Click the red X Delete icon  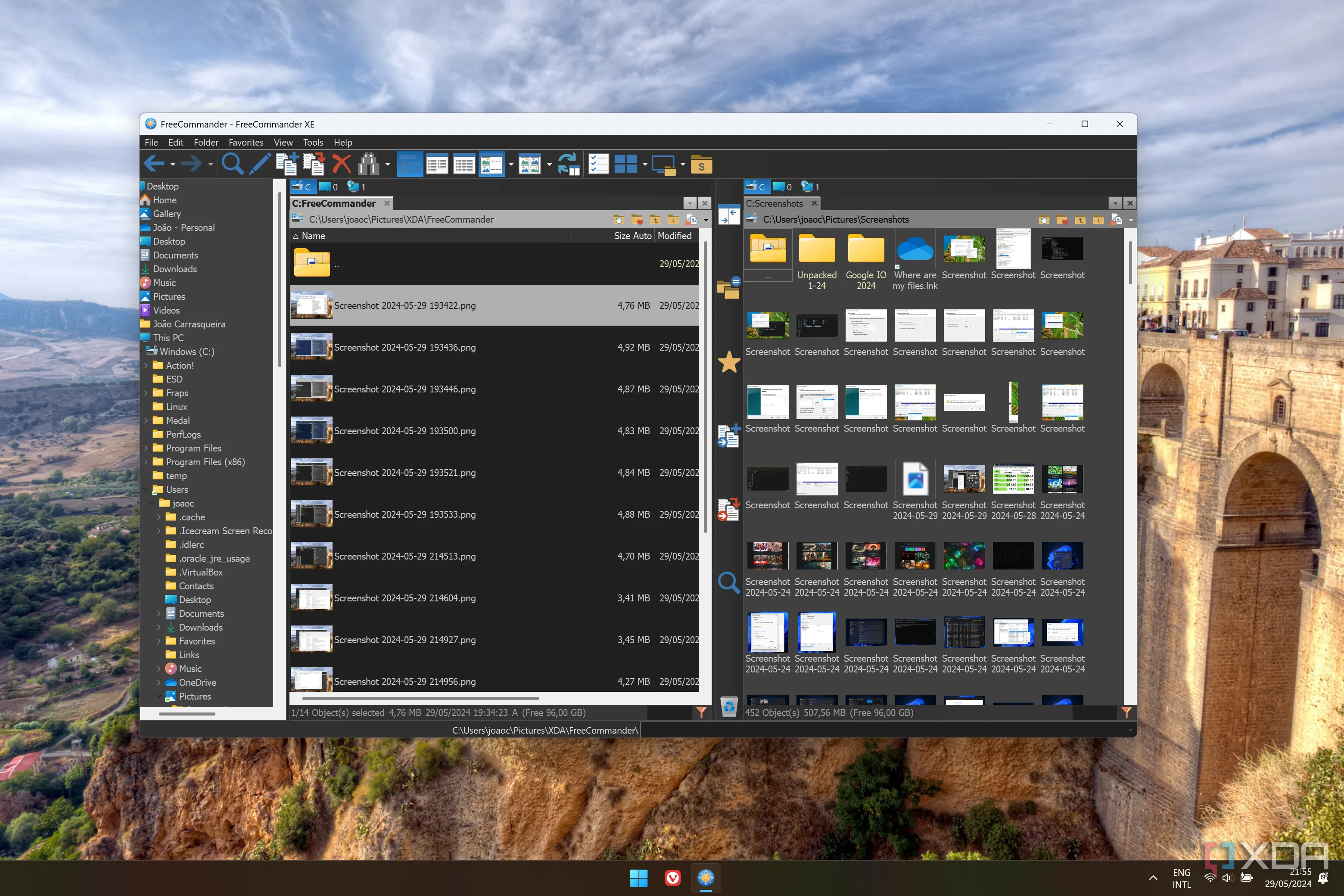[341, 165]
